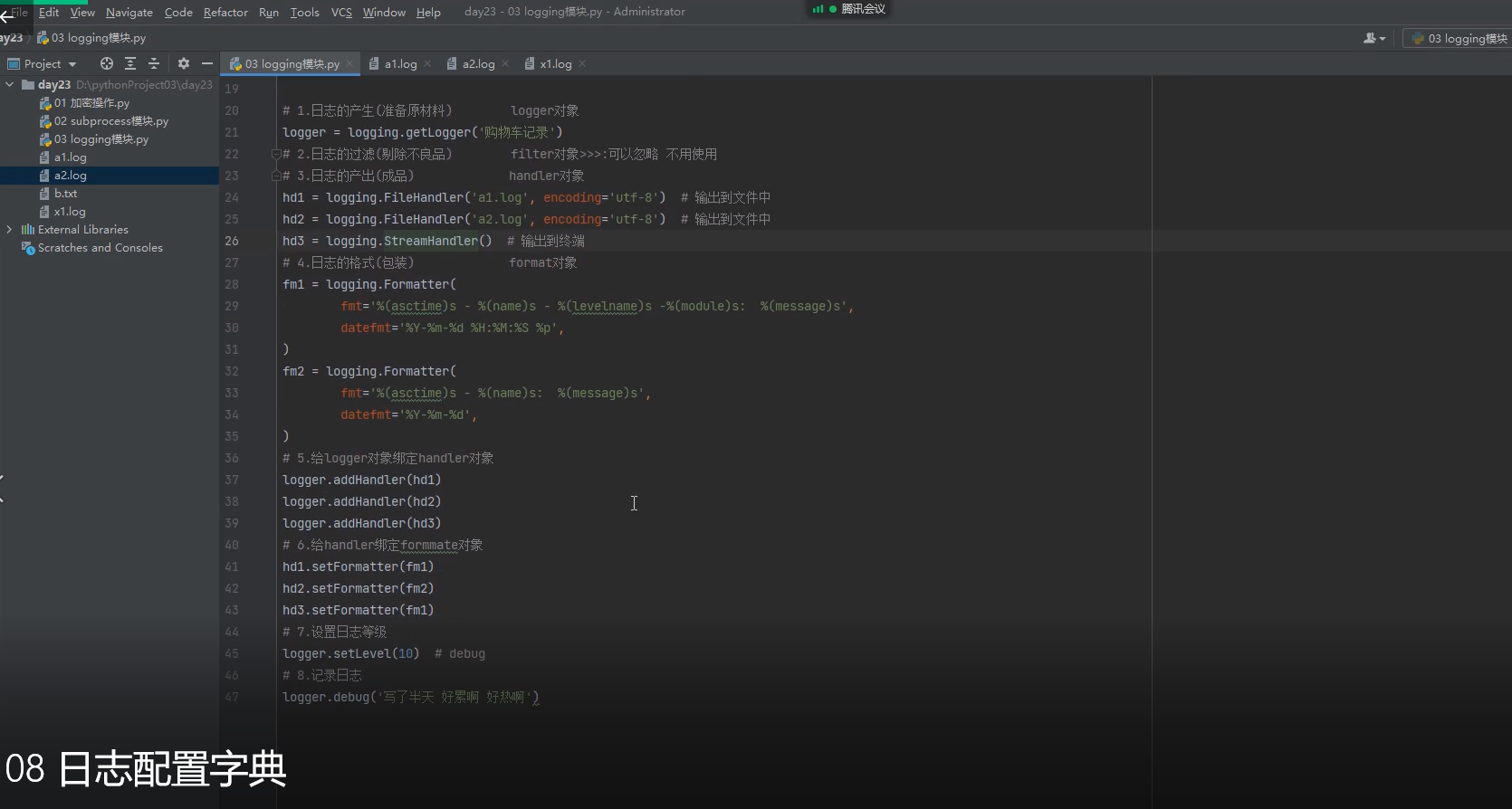Click the Expand All icon in Project toolbar
Screen dimensions: 1512x809
130,63
